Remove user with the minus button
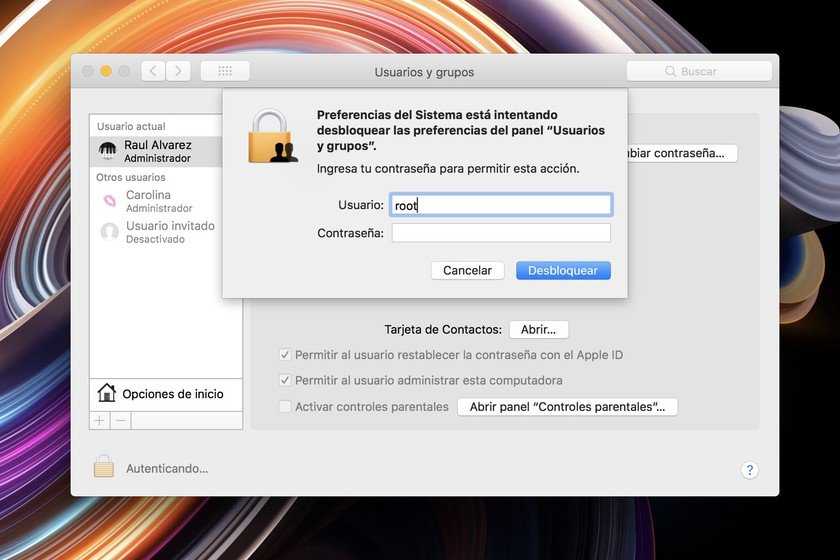The width and height of the screenshot is (840, 560). [121, 421]
